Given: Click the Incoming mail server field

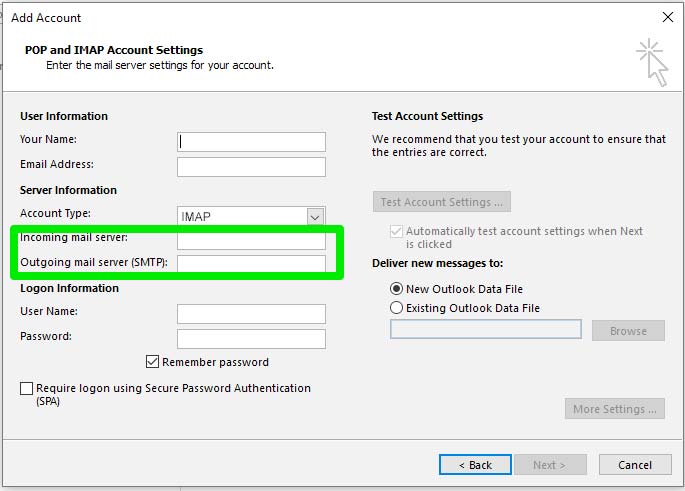Looking at the screenshot, I should (251, 240).
